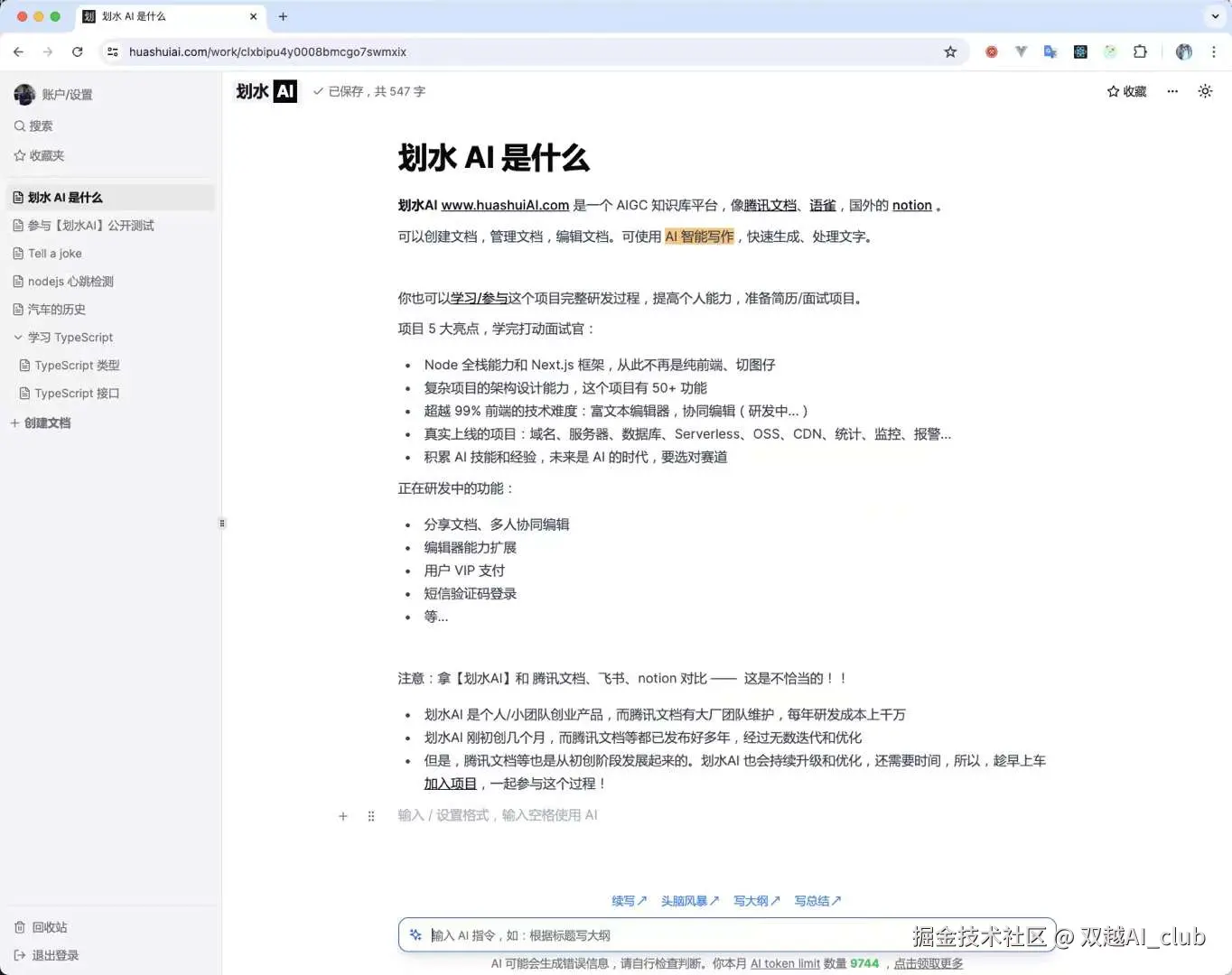Bookmark page using the star in address bar
1232x975 pixels.
[950, 51]
